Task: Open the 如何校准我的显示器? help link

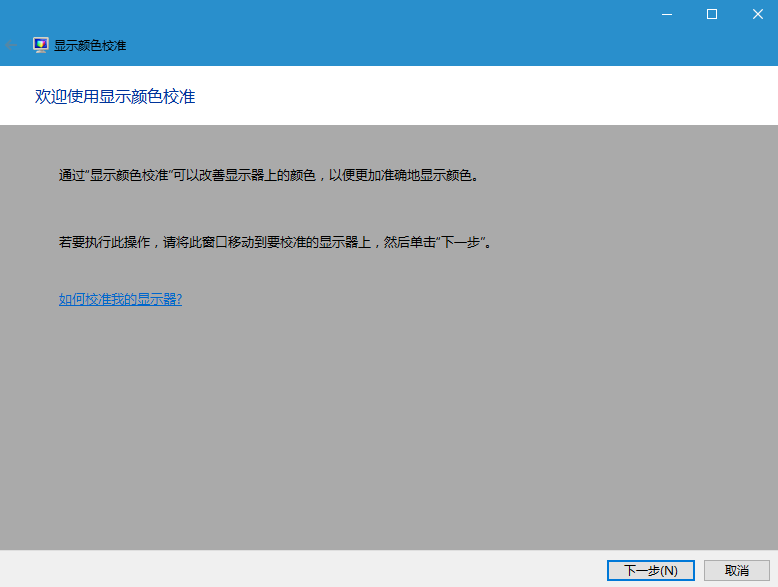Action: pos(120,299)
